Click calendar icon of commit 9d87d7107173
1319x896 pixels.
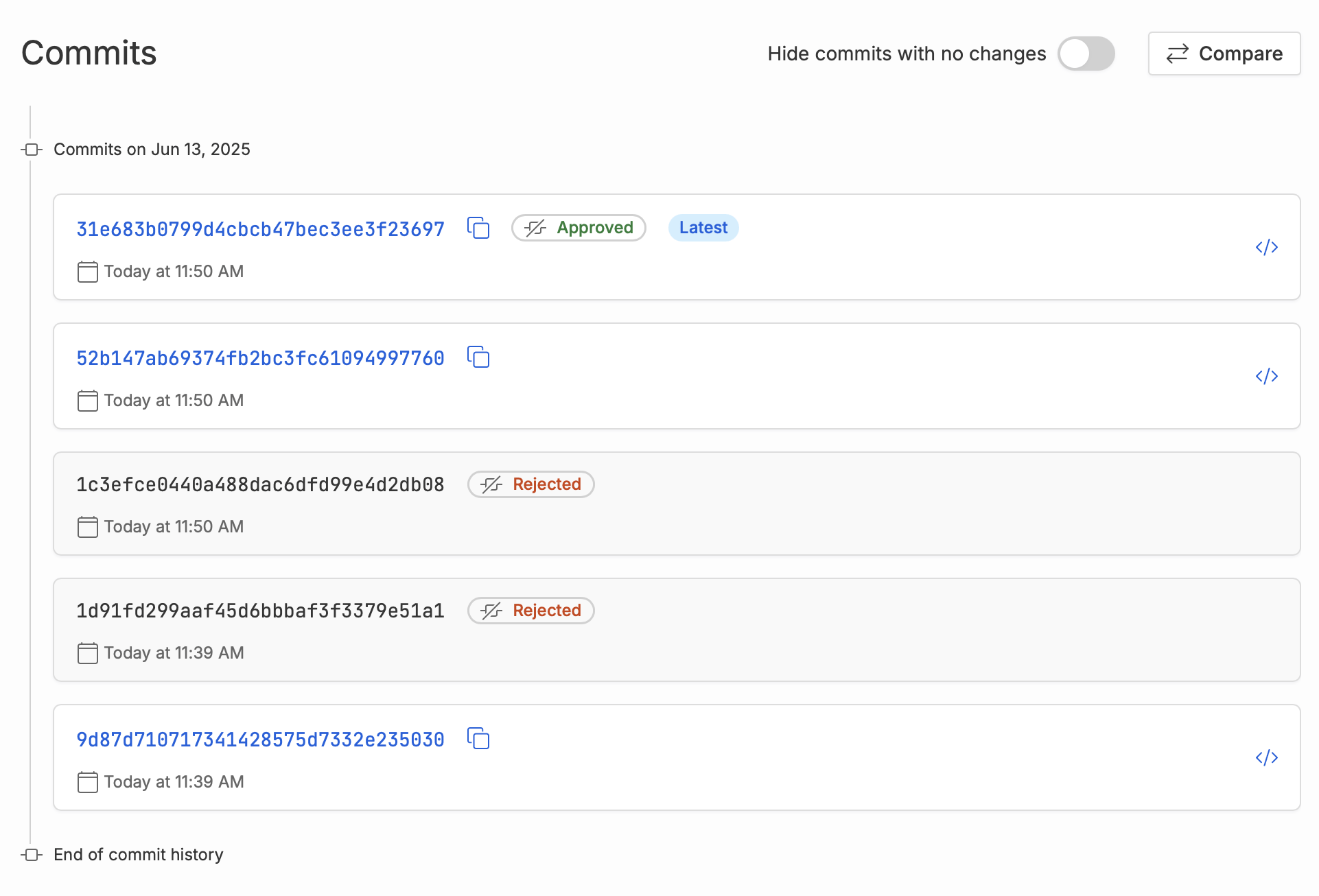[88, 782]
